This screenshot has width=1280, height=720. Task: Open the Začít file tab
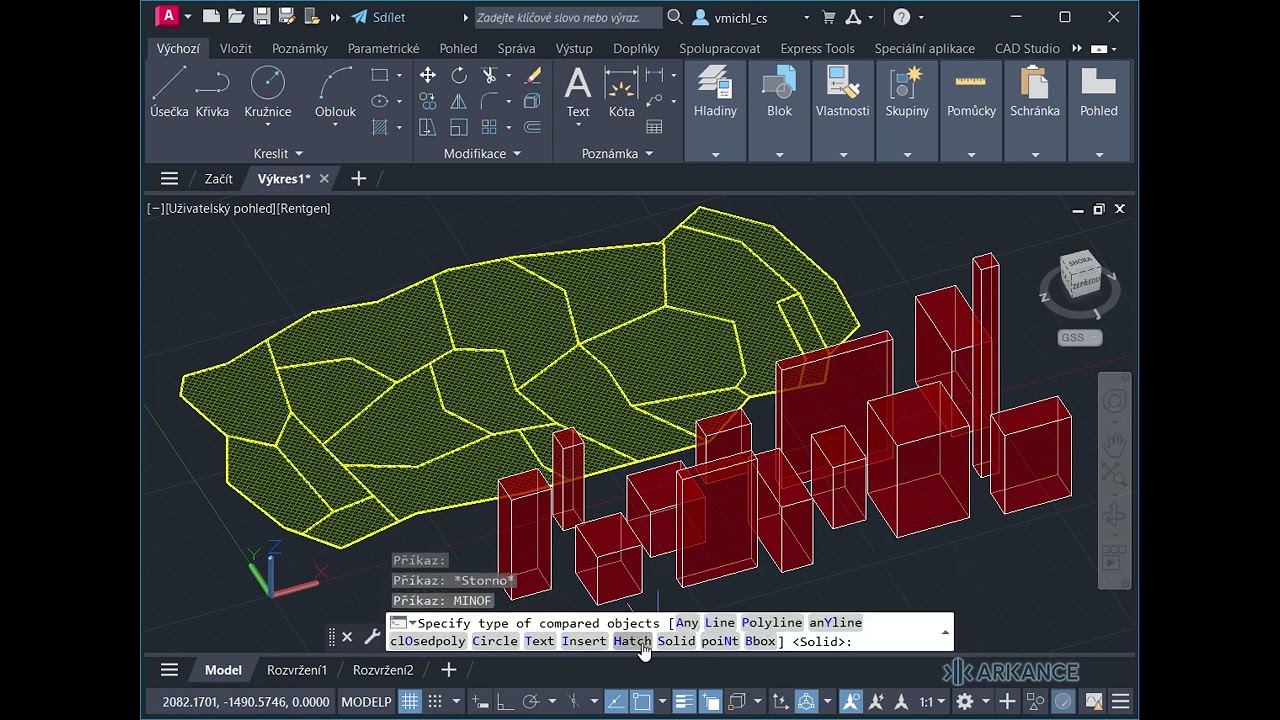[218, 179]
